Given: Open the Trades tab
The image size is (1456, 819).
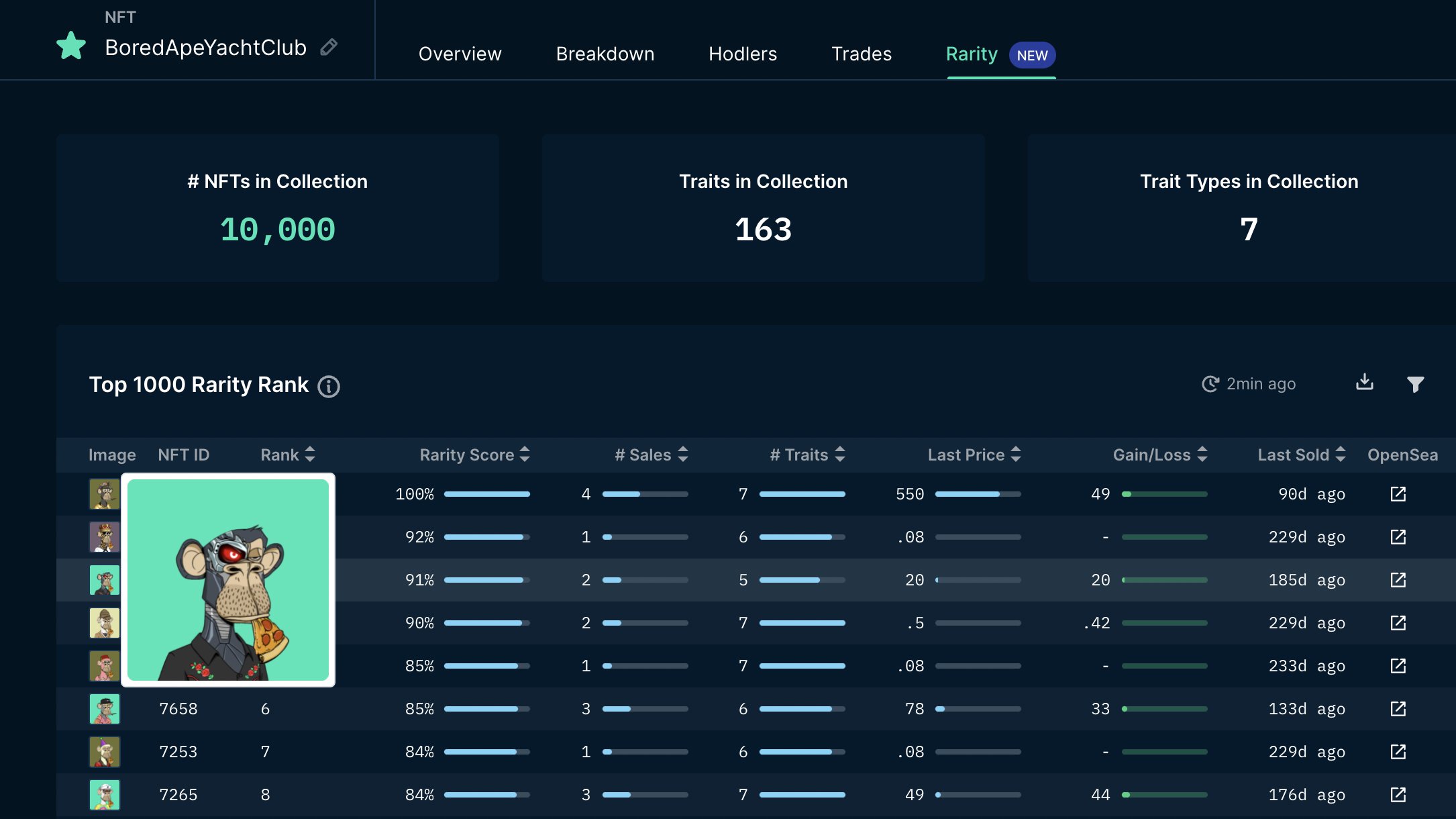Looking at the screenshot, I should pos(862,54).
